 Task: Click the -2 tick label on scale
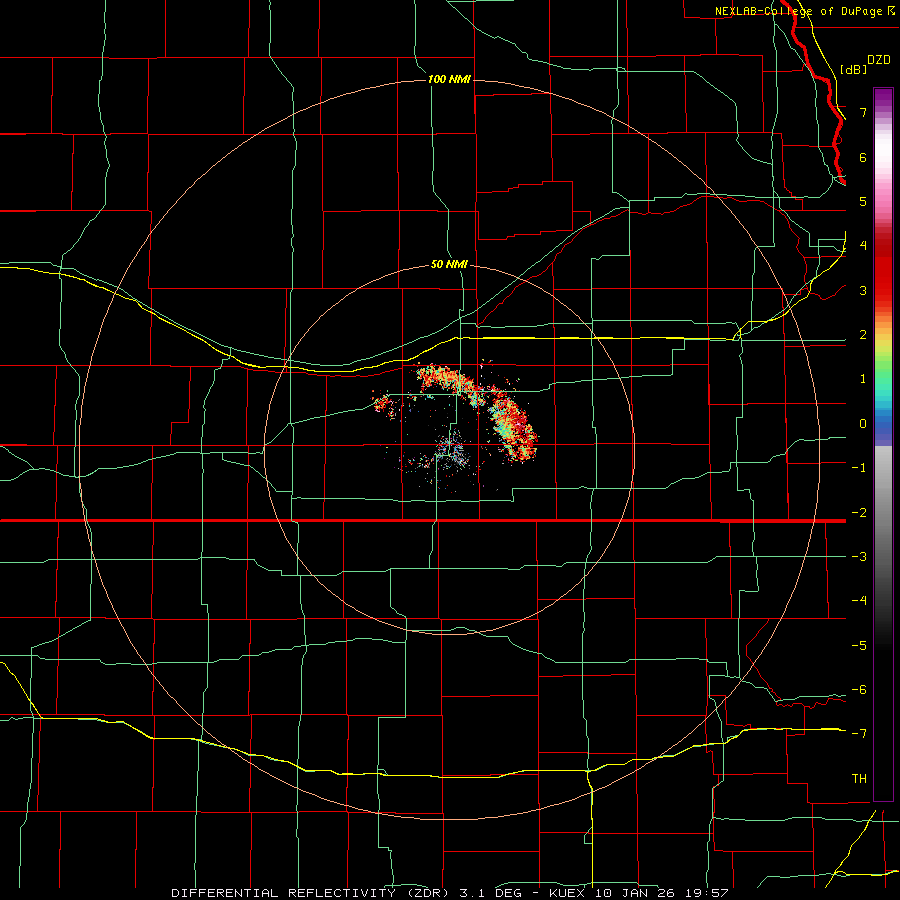[x=859, y=513]
